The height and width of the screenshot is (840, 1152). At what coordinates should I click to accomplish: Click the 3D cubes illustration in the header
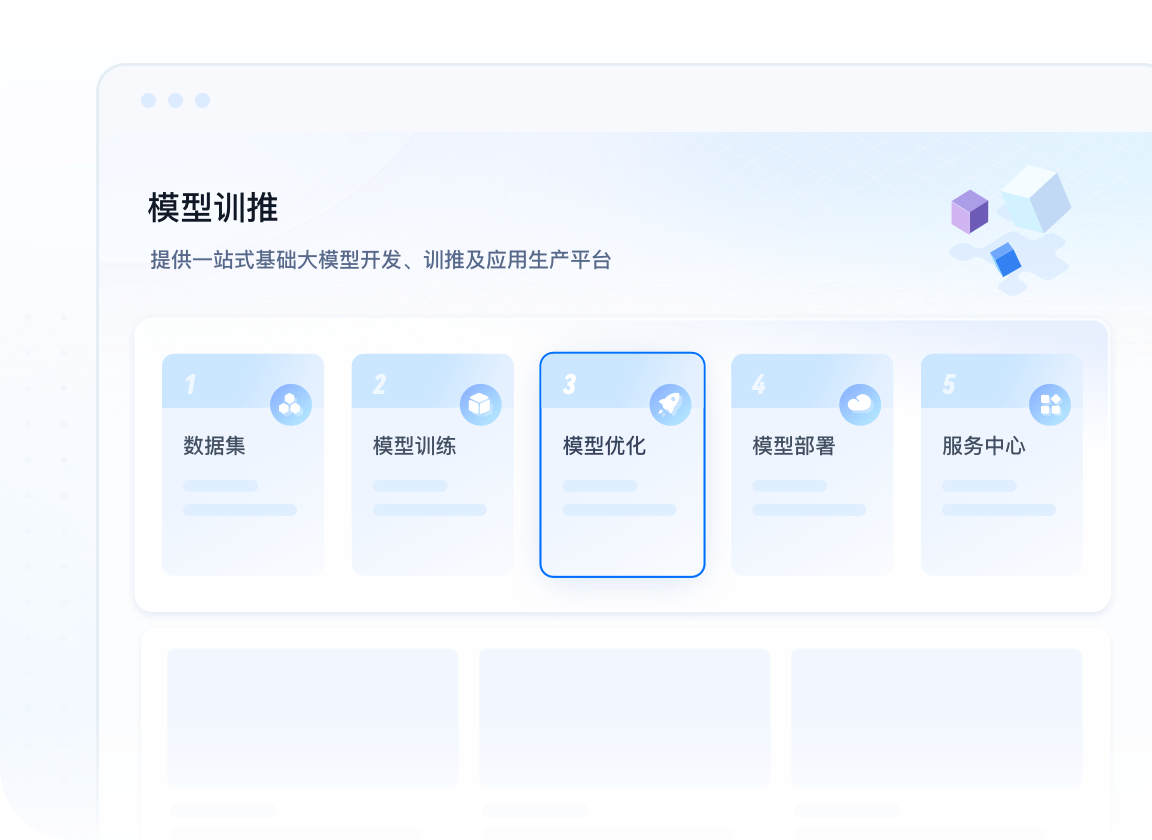pos(1010,229)
